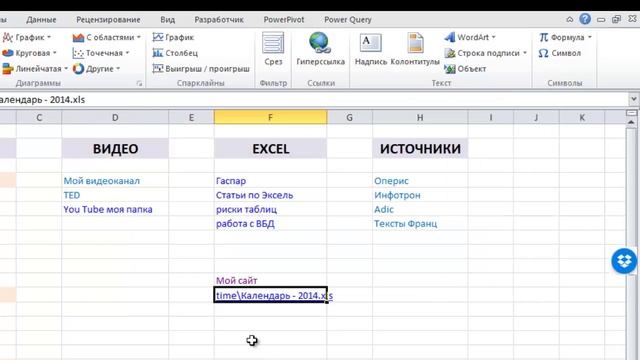Select the ИСТОЧНИКИ heading cell
This screenshot has height=360, width=640.
(420, 149)
